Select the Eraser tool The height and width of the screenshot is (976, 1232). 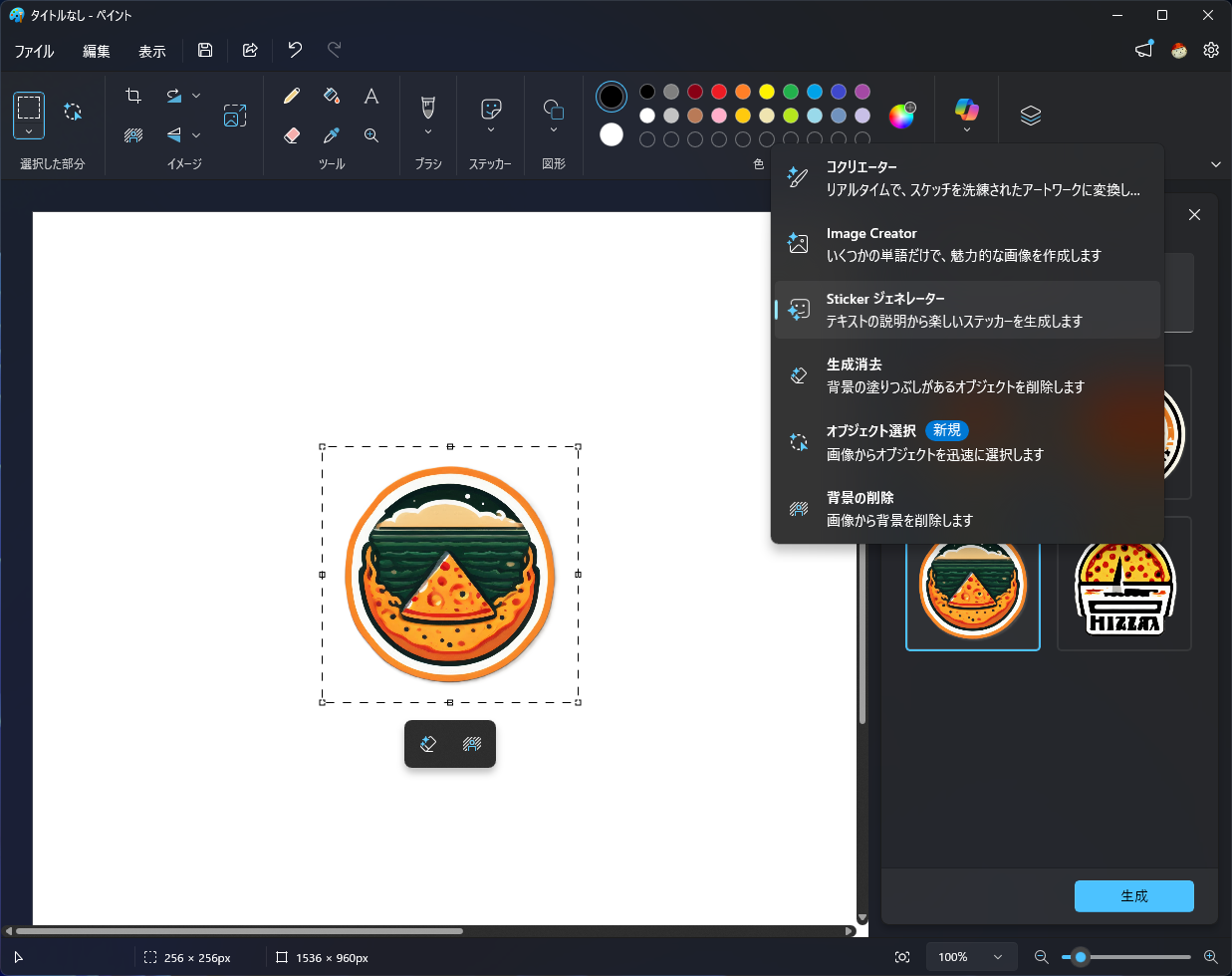pos(292,134)
